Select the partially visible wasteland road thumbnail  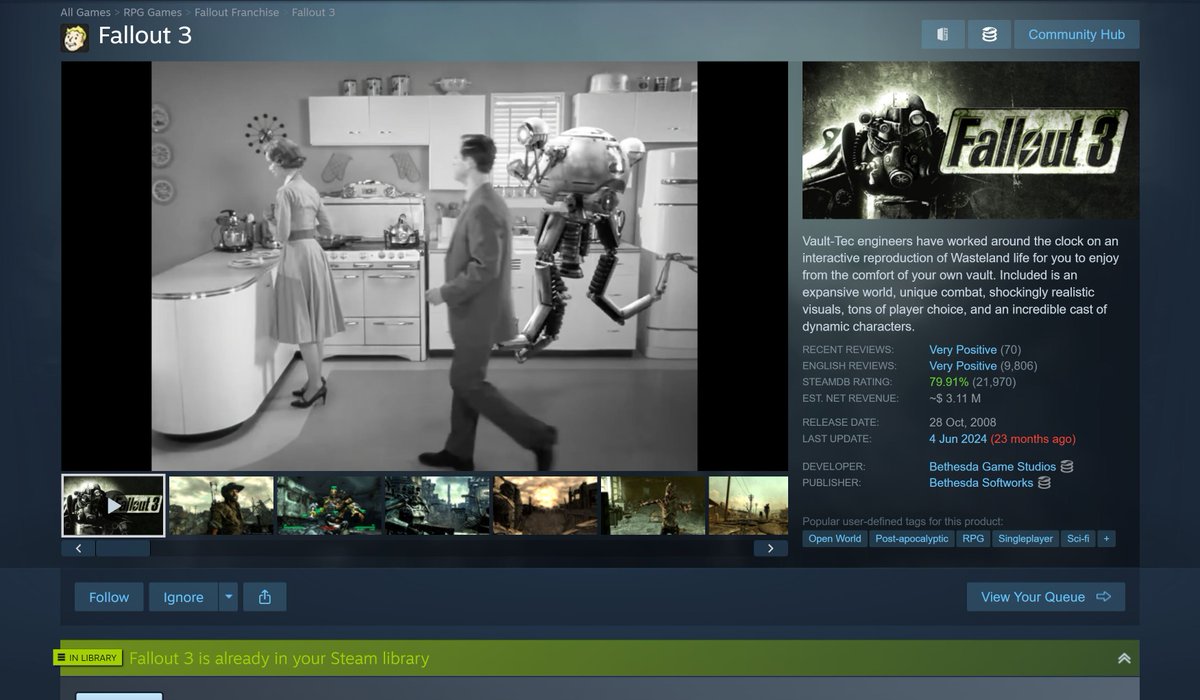(748, 506)
